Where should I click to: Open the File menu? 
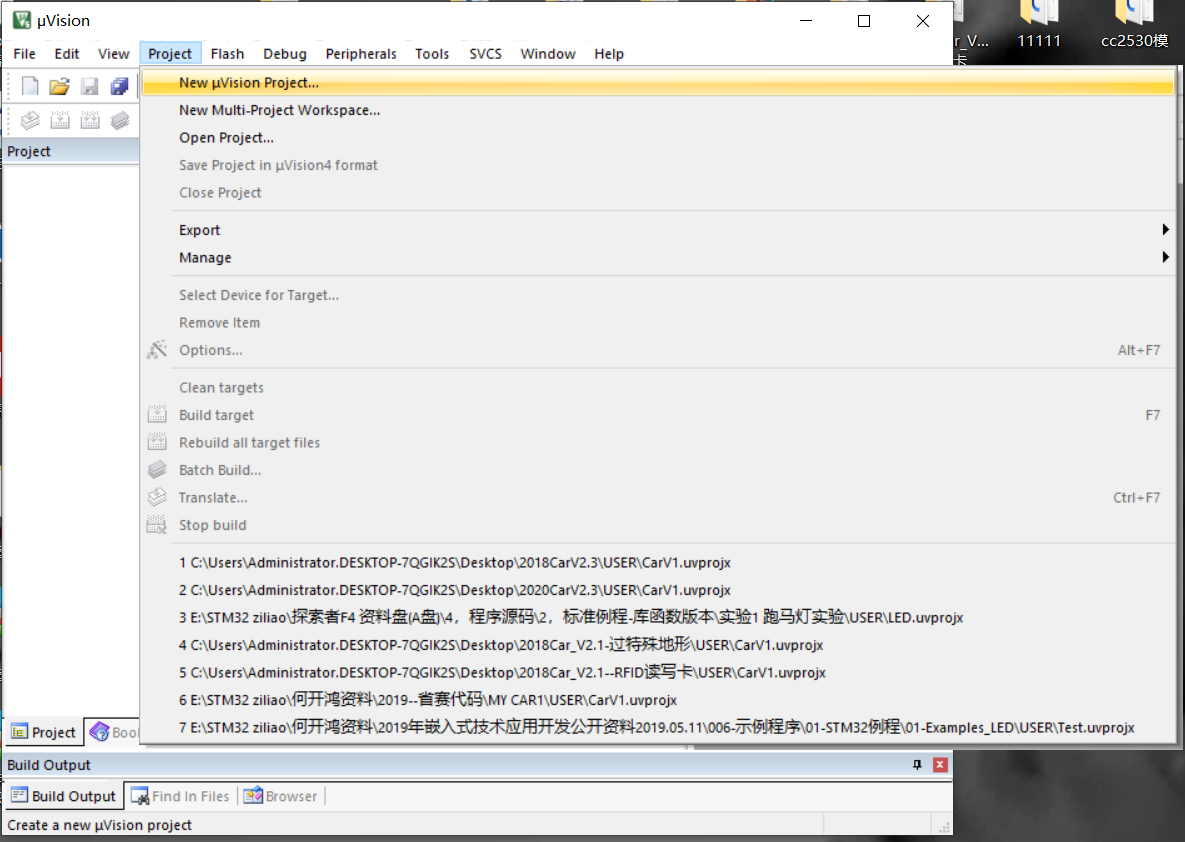(24, 54)
